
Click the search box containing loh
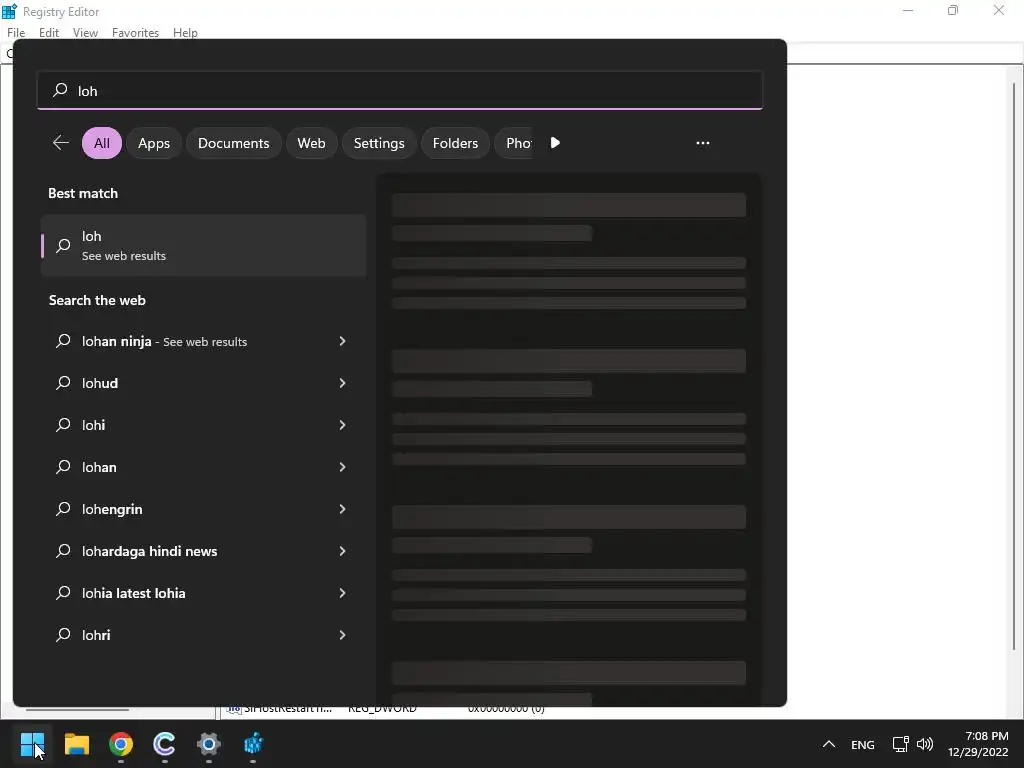click(400, 90)
